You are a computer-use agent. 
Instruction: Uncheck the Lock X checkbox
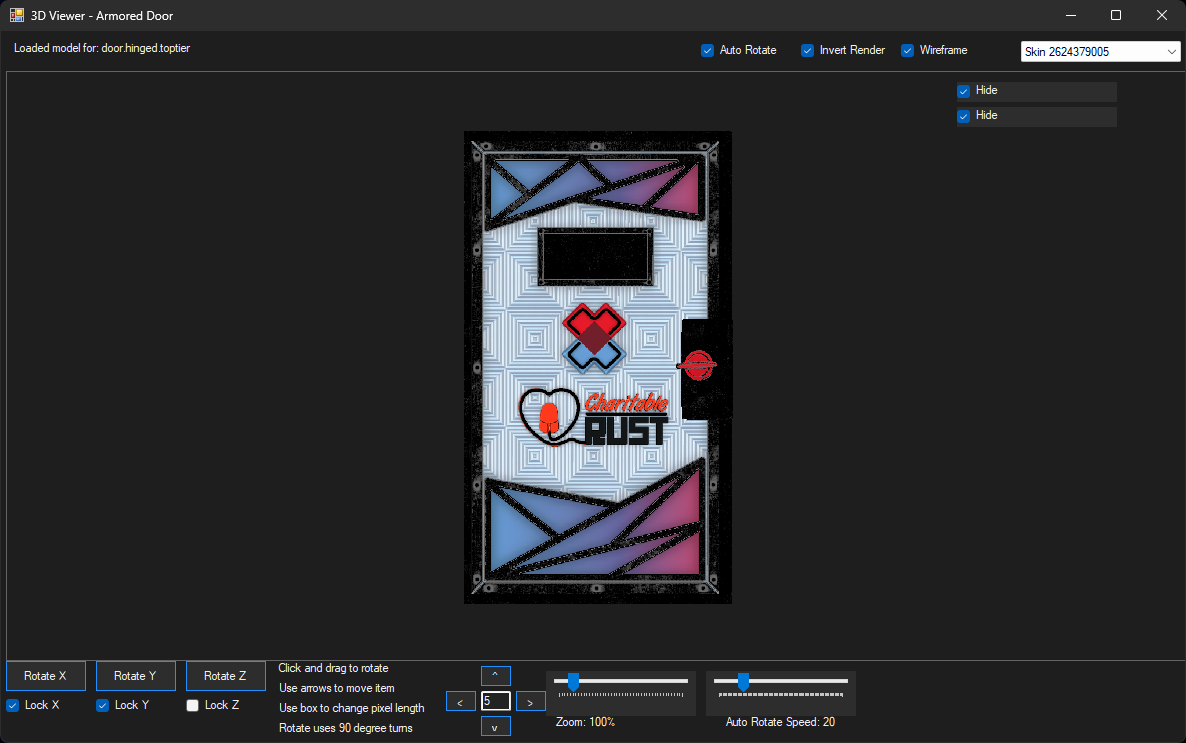click(x=13, y=705)
